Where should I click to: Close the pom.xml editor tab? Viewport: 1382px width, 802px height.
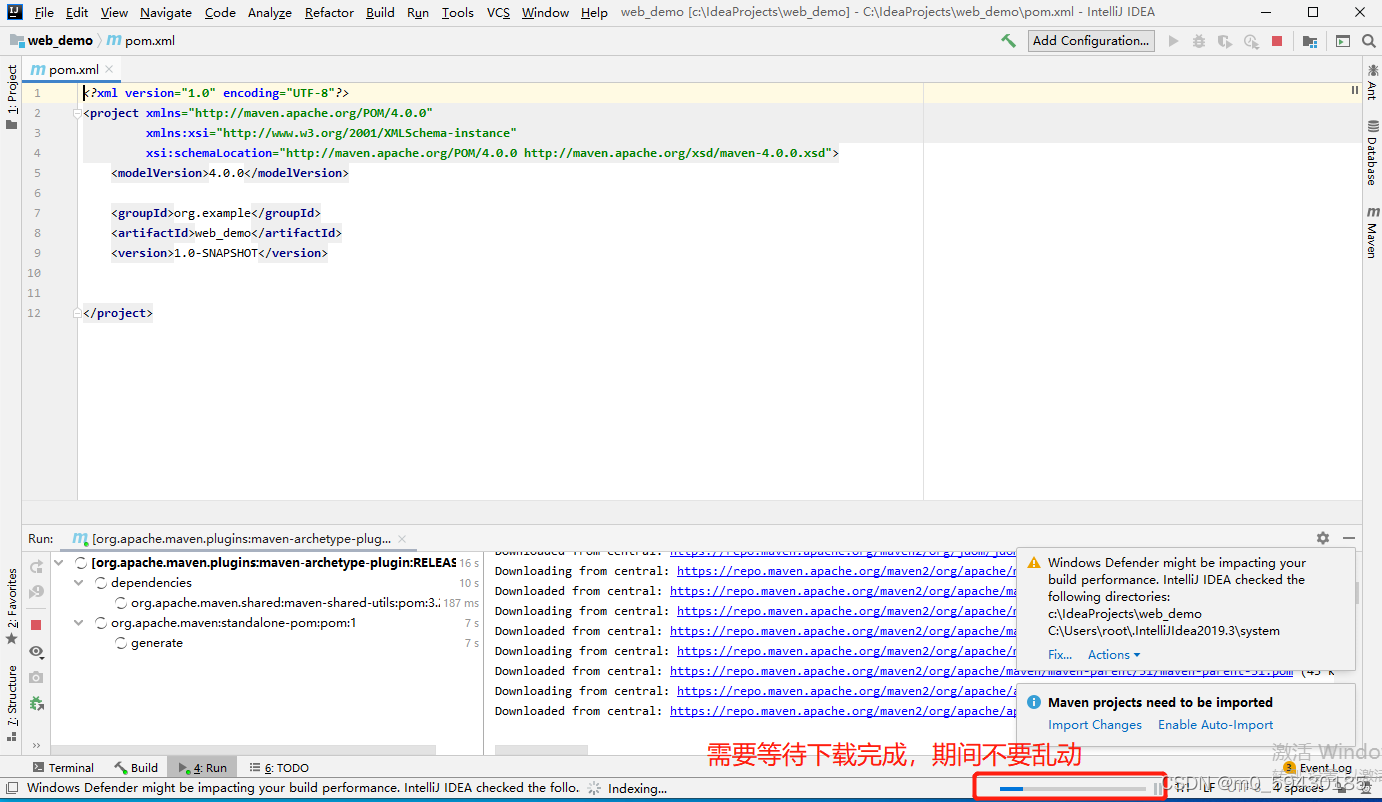(x=109, y=70)
